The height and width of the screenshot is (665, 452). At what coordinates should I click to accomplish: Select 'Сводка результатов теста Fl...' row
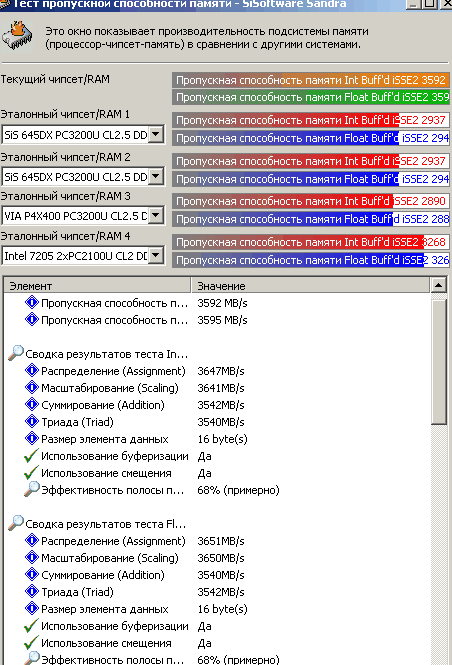[x=217, y=524]
